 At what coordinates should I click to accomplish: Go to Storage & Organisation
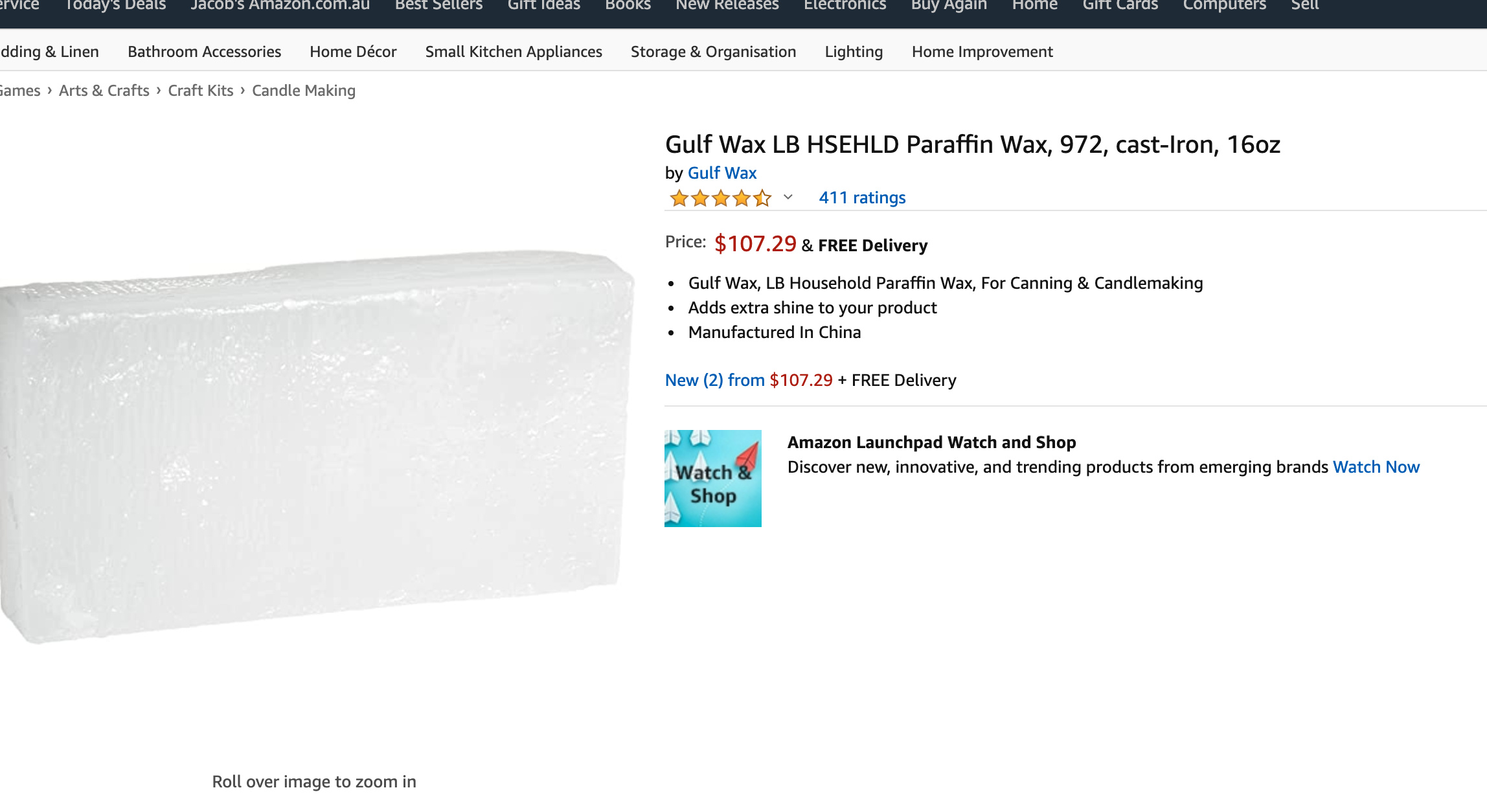click(x=713, y=52)
